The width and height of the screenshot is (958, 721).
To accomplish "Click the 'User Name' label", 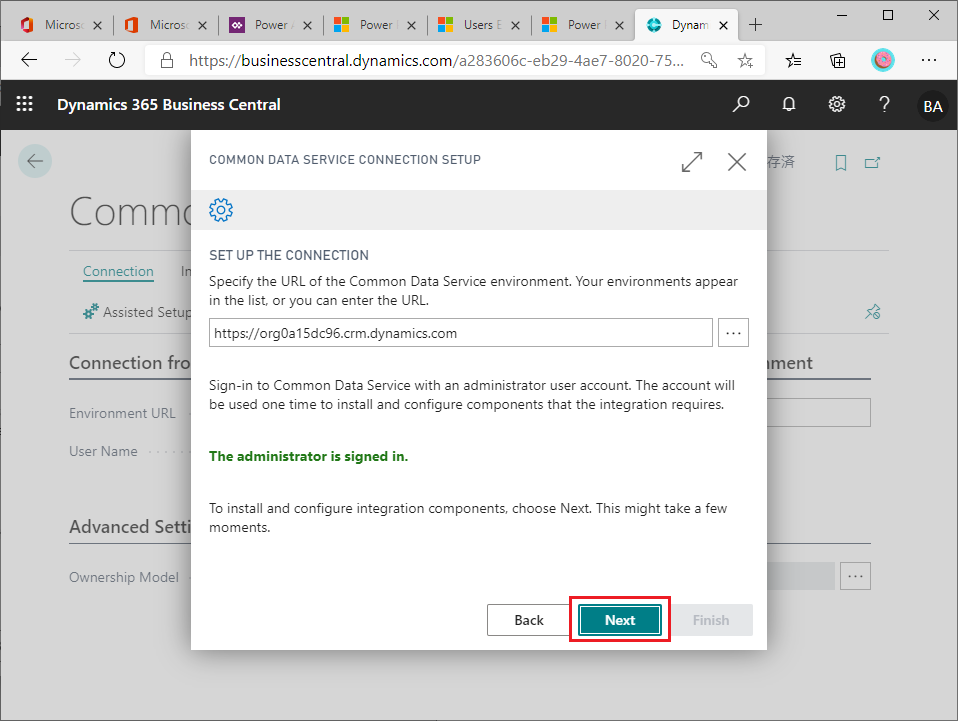I will click(x=103, y=451).
